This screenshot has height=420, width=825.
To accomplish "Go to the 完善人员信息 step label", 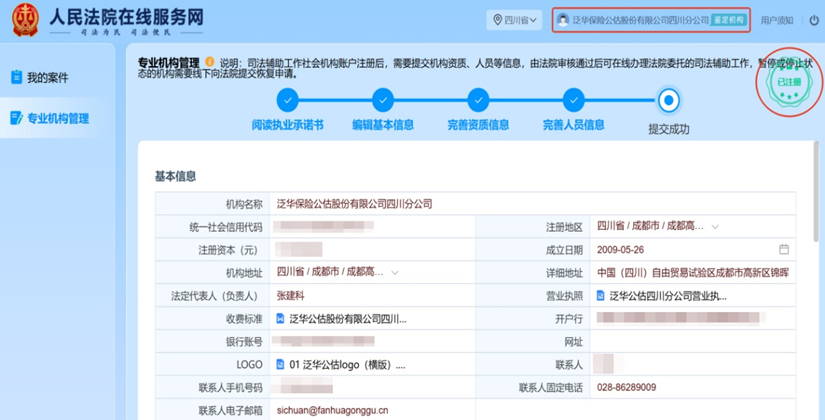I will point(574,125).
